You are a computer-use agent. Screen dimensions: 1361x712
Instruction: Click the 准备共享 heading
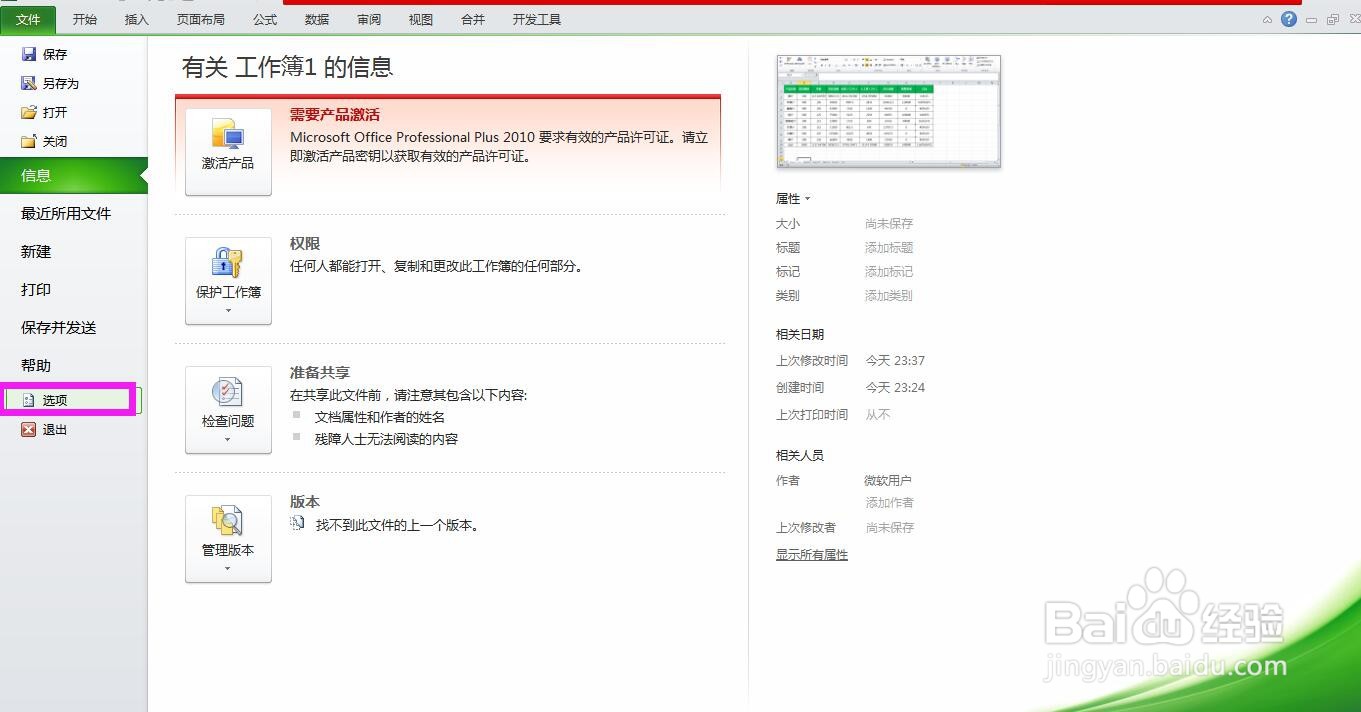[x=320, y=373]
